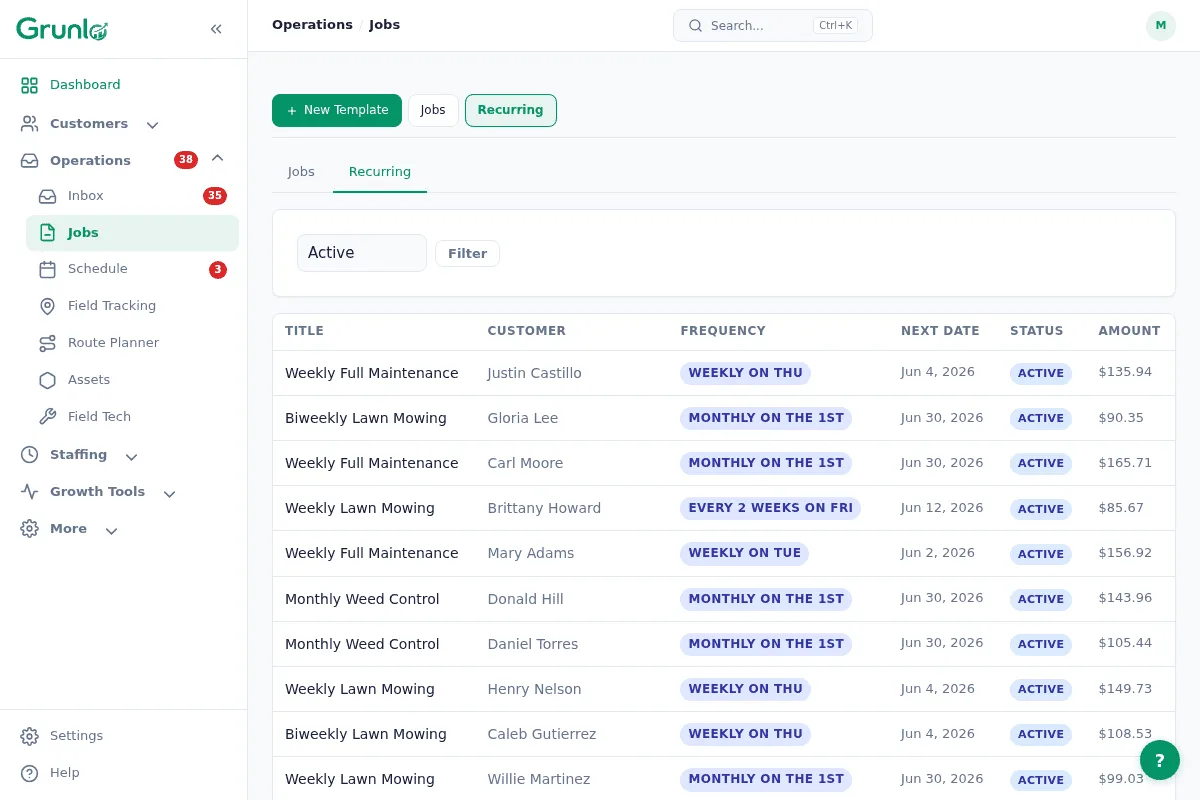Select Willie Martinez customer name
The image size is (1200, 800).
[x=539, y=779]
